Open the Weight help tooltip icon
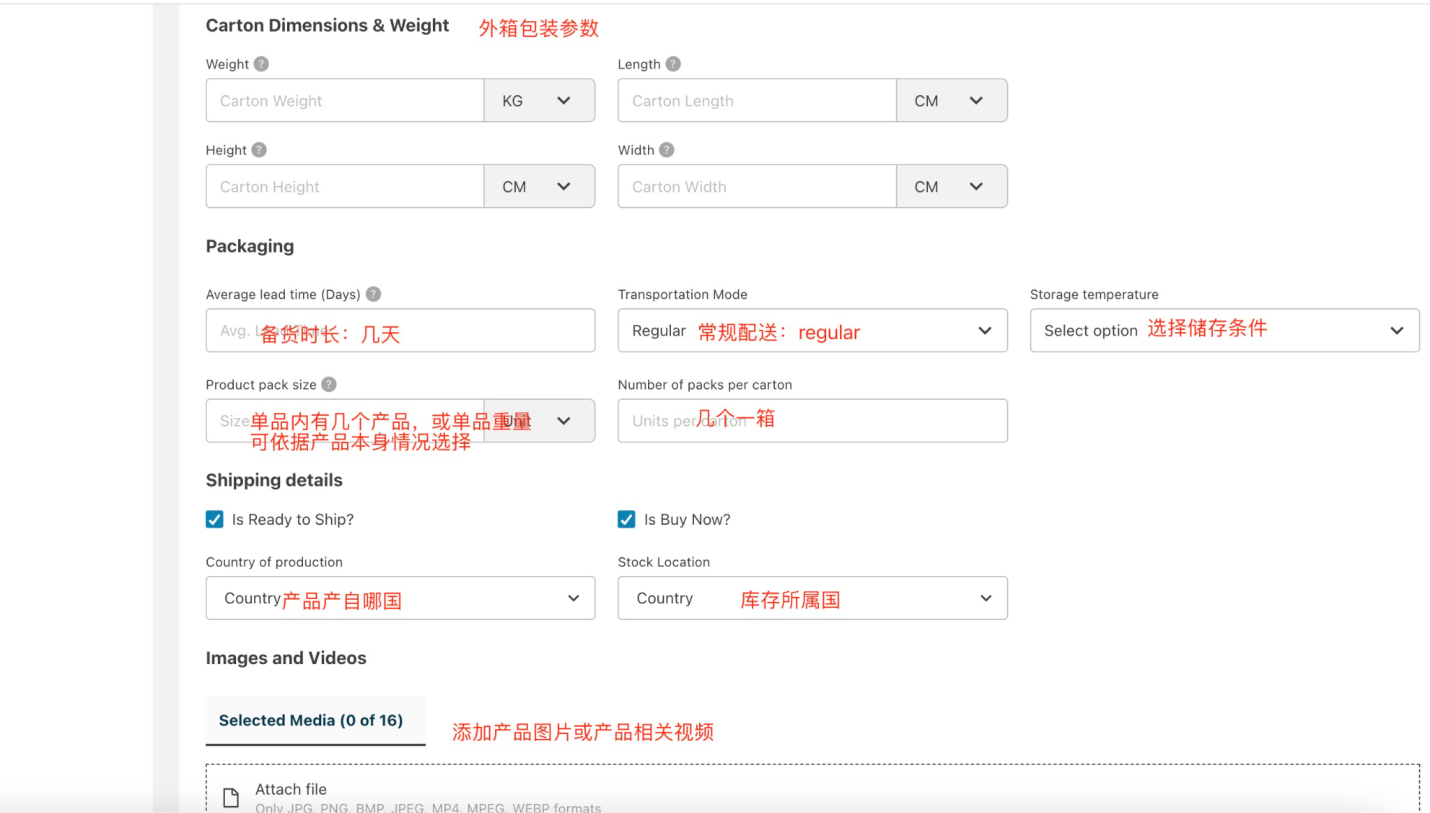This screenshot has width=1430, height=813. pos(260,63)
